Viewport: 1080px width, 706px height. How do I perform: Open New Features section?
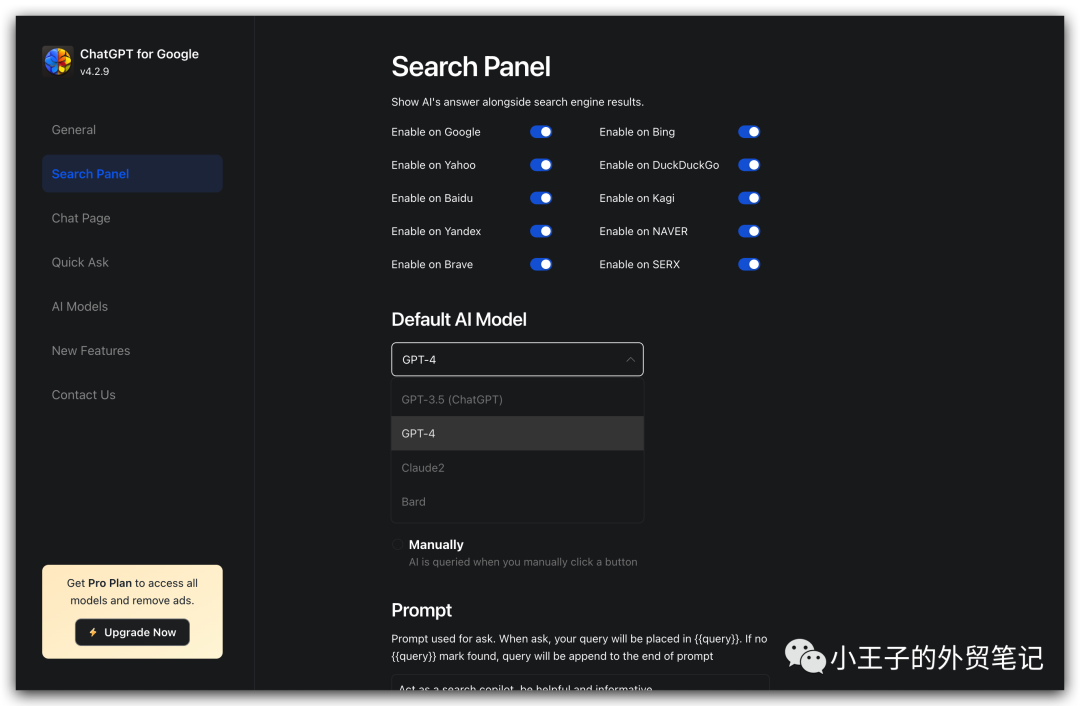click(132, 351)
